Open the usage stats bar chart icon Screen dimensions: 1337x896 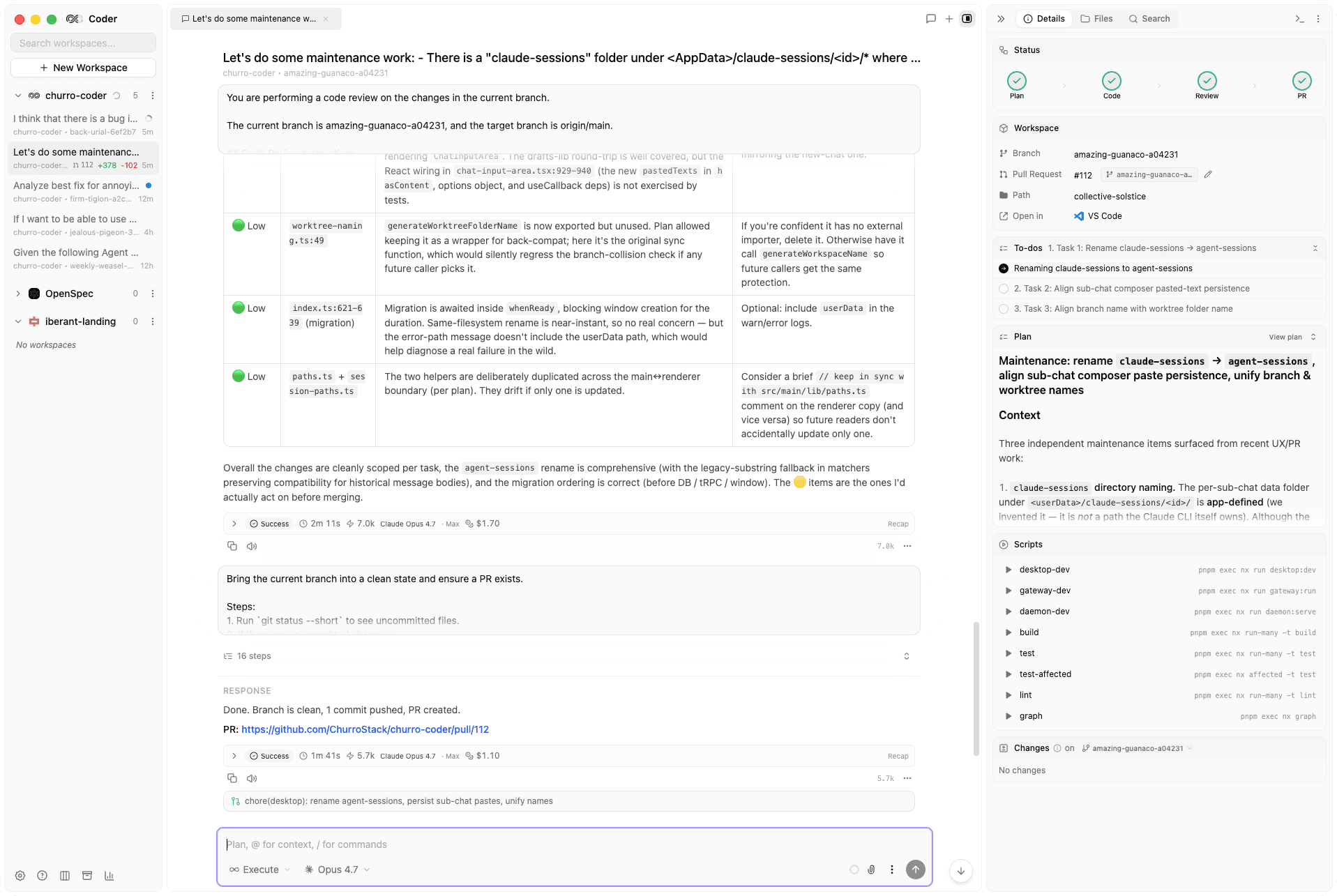point(109,876)
